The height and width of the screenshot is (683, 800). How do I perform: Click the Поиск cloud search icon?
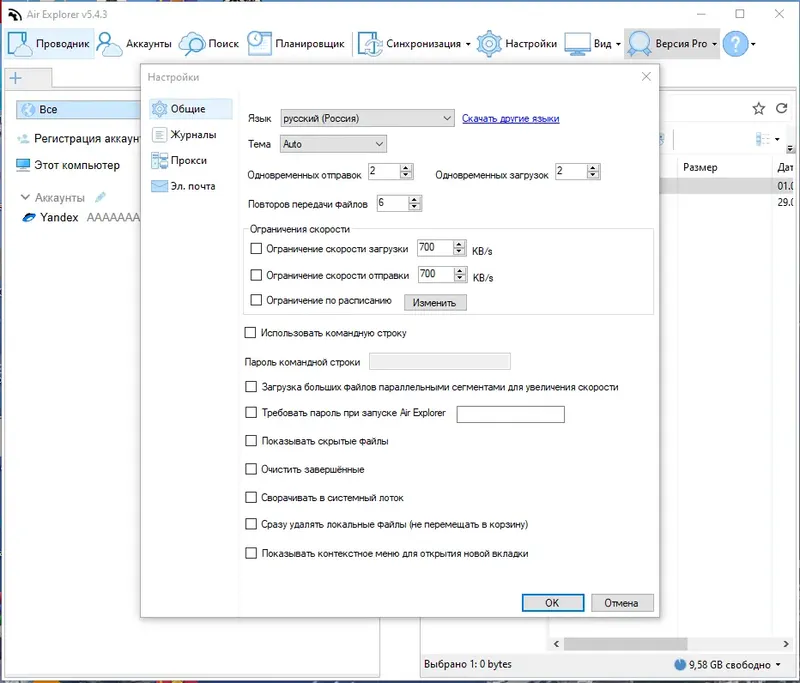click(192, 44)
